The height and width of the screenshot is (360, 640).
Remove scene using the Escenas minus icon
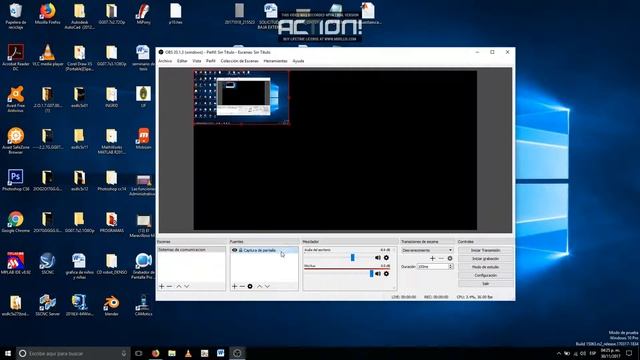tap(169, 287)
